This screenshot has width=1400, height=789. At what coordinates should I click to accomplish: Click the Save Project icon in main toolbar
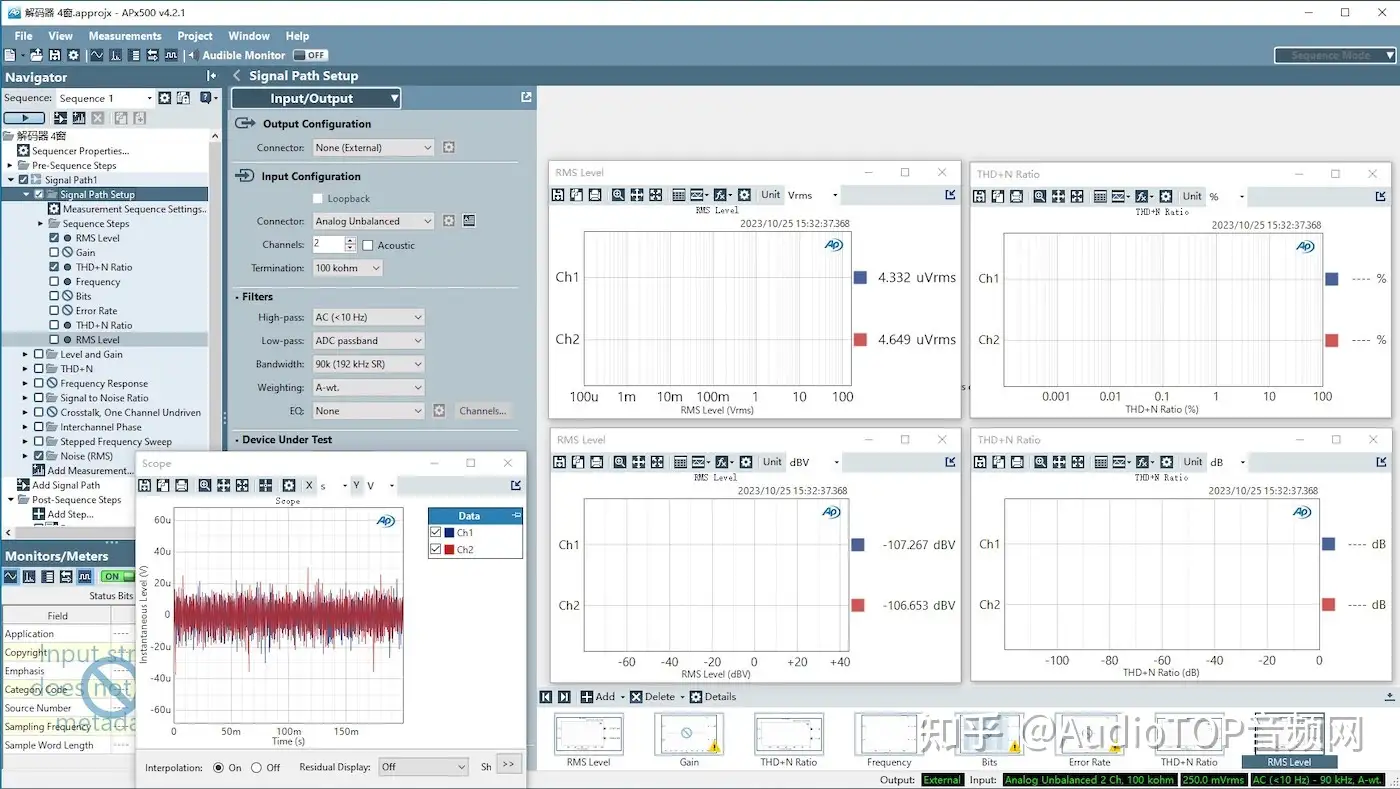click(x=55, y=55)
